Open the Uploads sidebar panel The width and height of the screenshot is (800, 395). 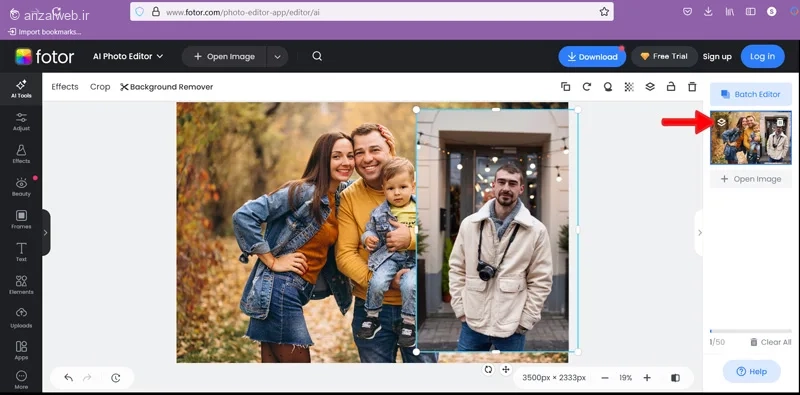pyautogui.click(x=21, y=318)
